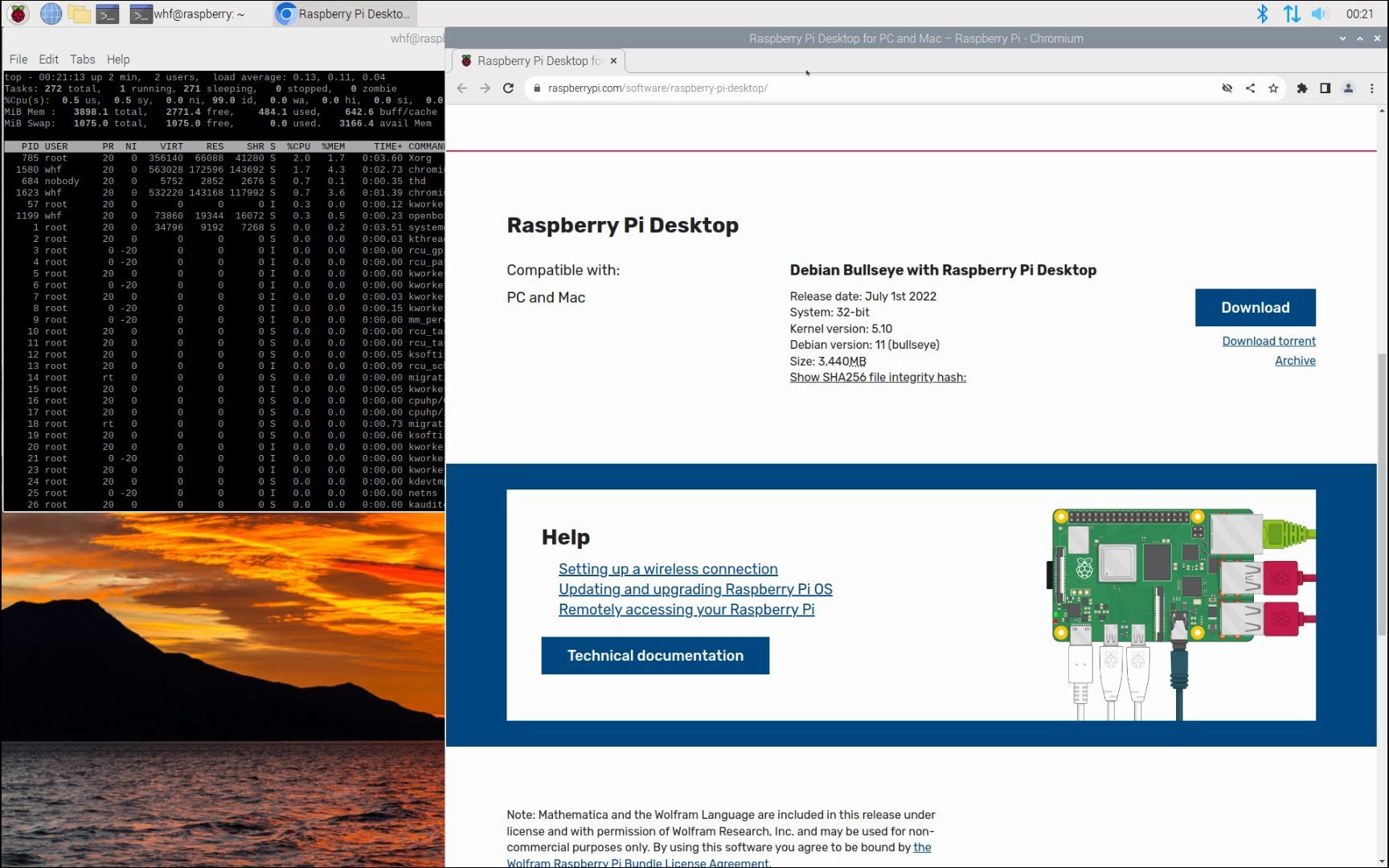
Task: Open the network status tray icon
Action: [x=1292, y=14]
